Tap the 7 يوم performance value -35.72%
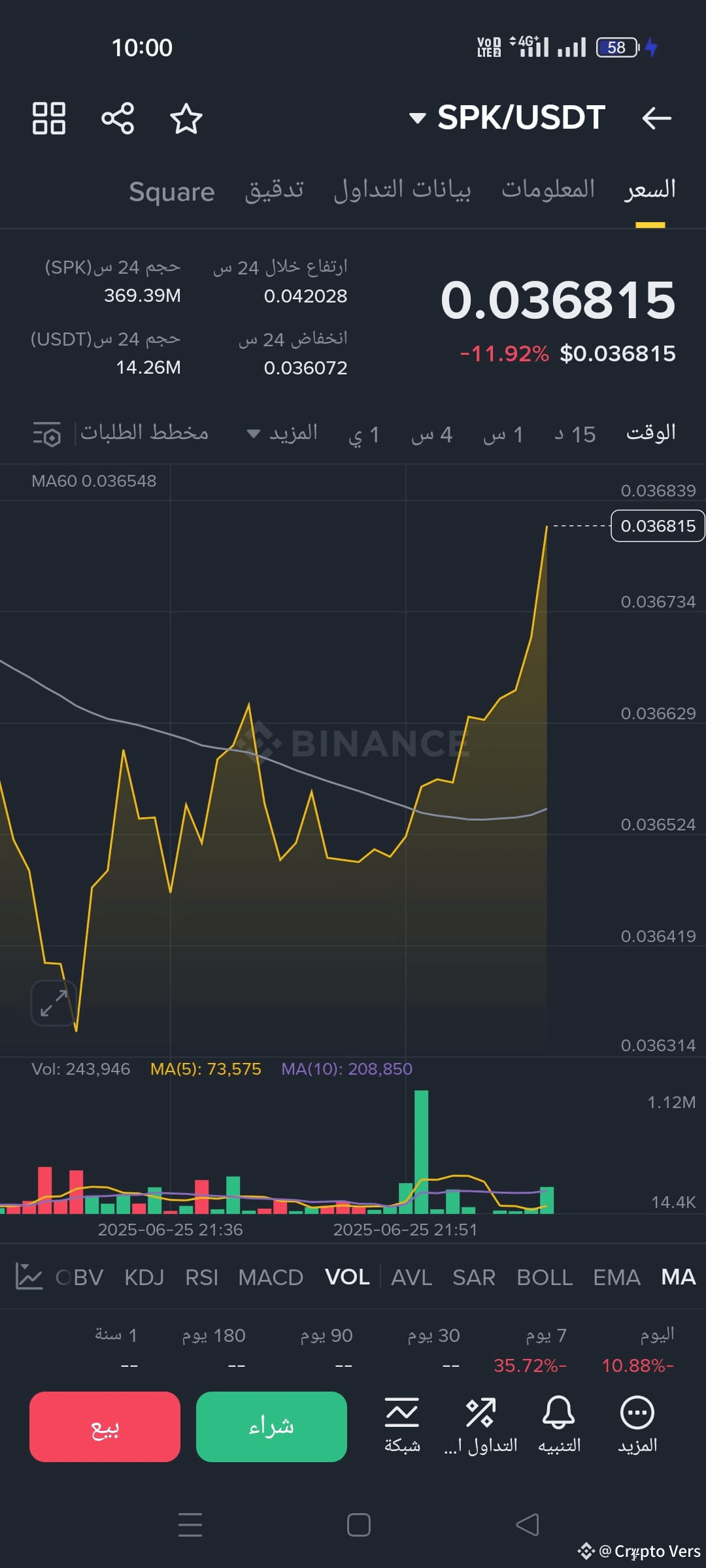Image resolution: width=706 pixels, height=1568 pixels. tap(530, 1365)
